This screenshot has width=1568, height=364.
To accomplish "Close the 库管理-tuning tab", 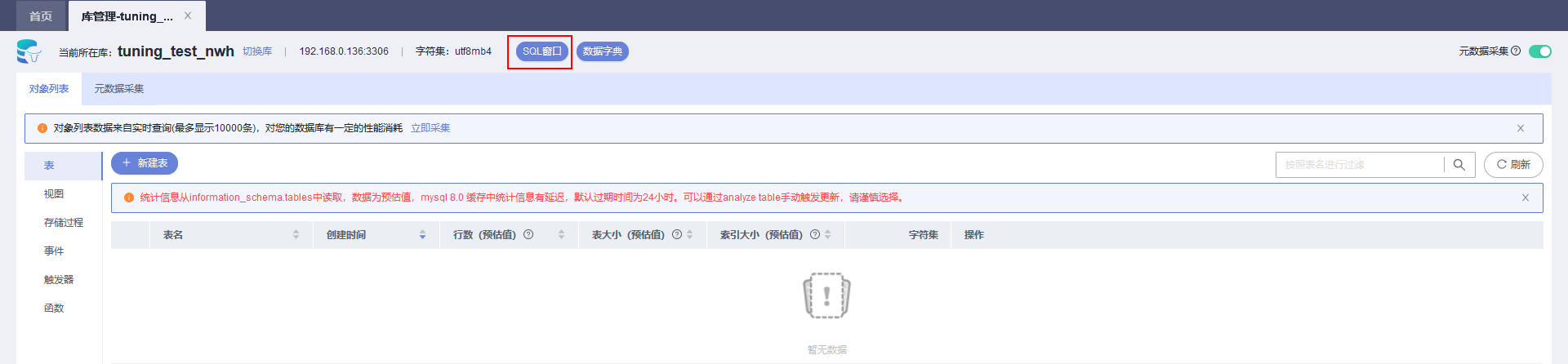I will (188, 16).
